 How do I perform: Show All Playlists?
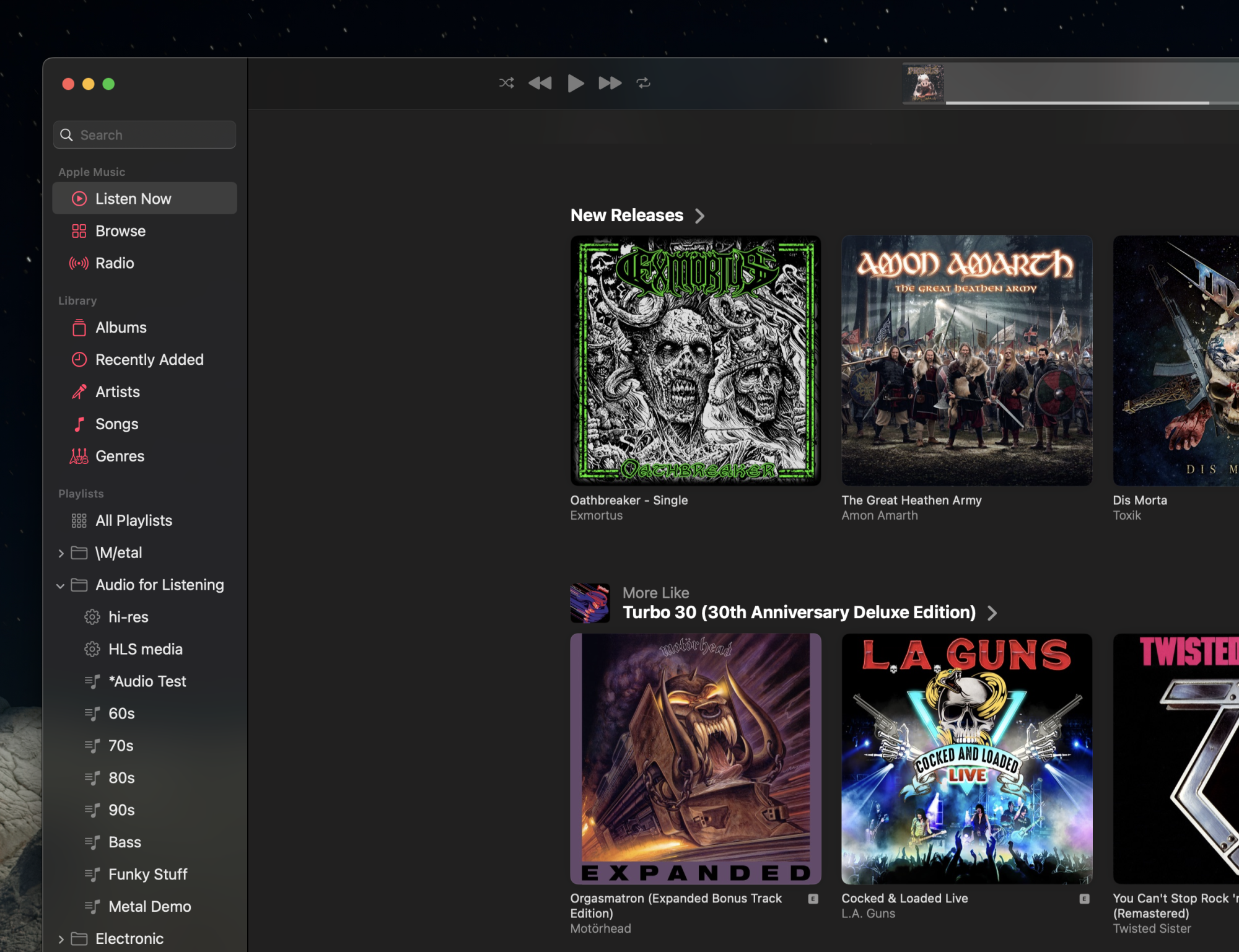(x=145, y=520)
